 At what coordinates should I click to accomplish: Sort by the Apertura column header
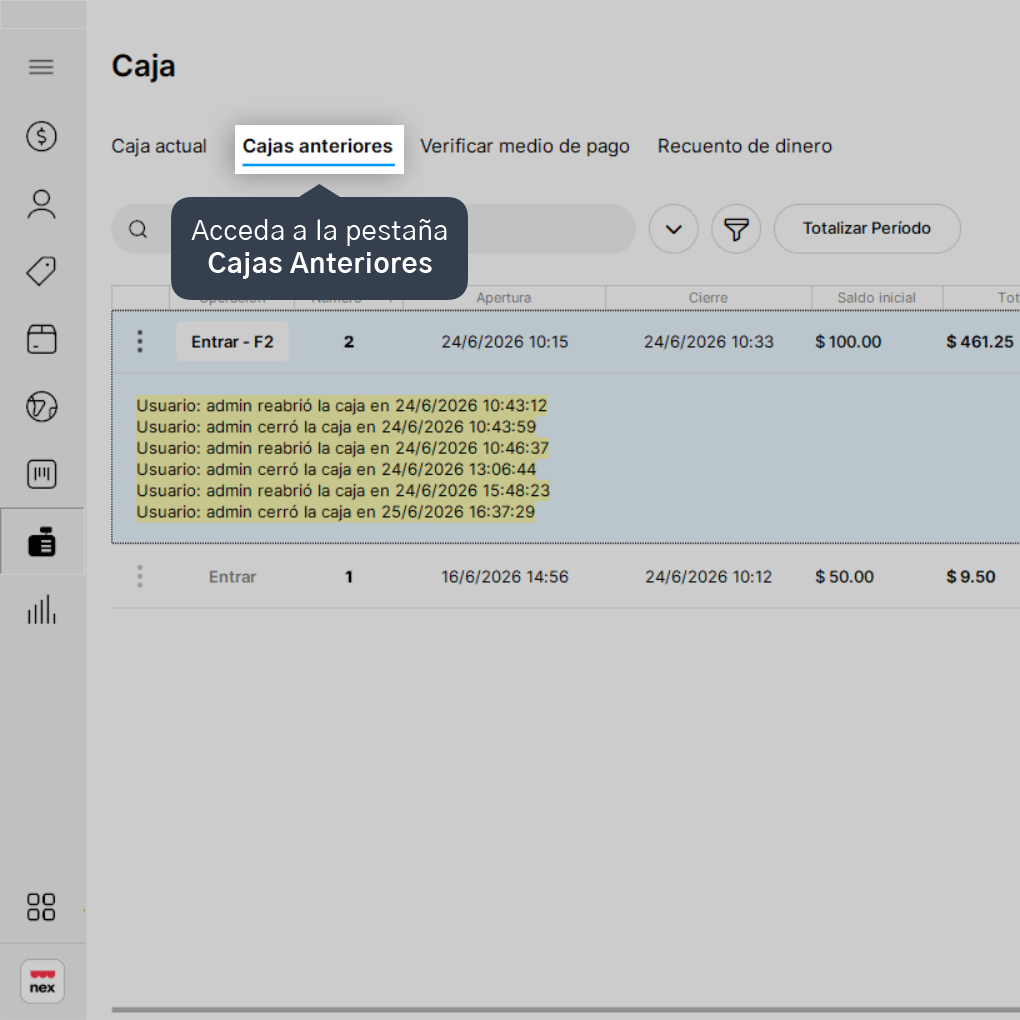[x=503, y=297]
